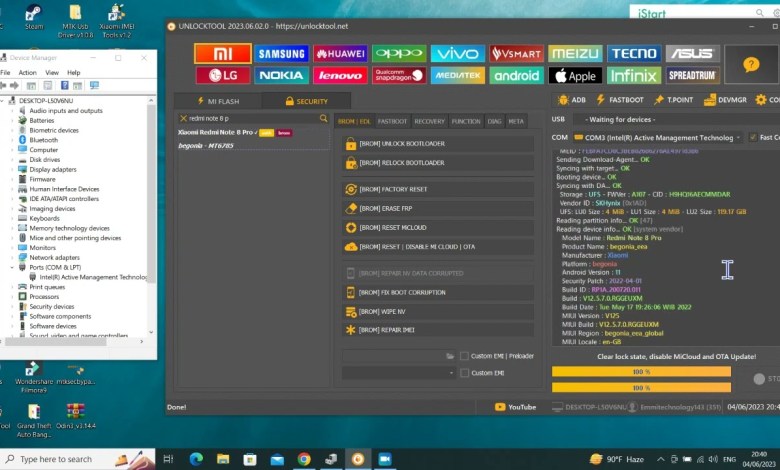
Task: Select the MediaTek brand icon
Action: [x=458, y=75]
